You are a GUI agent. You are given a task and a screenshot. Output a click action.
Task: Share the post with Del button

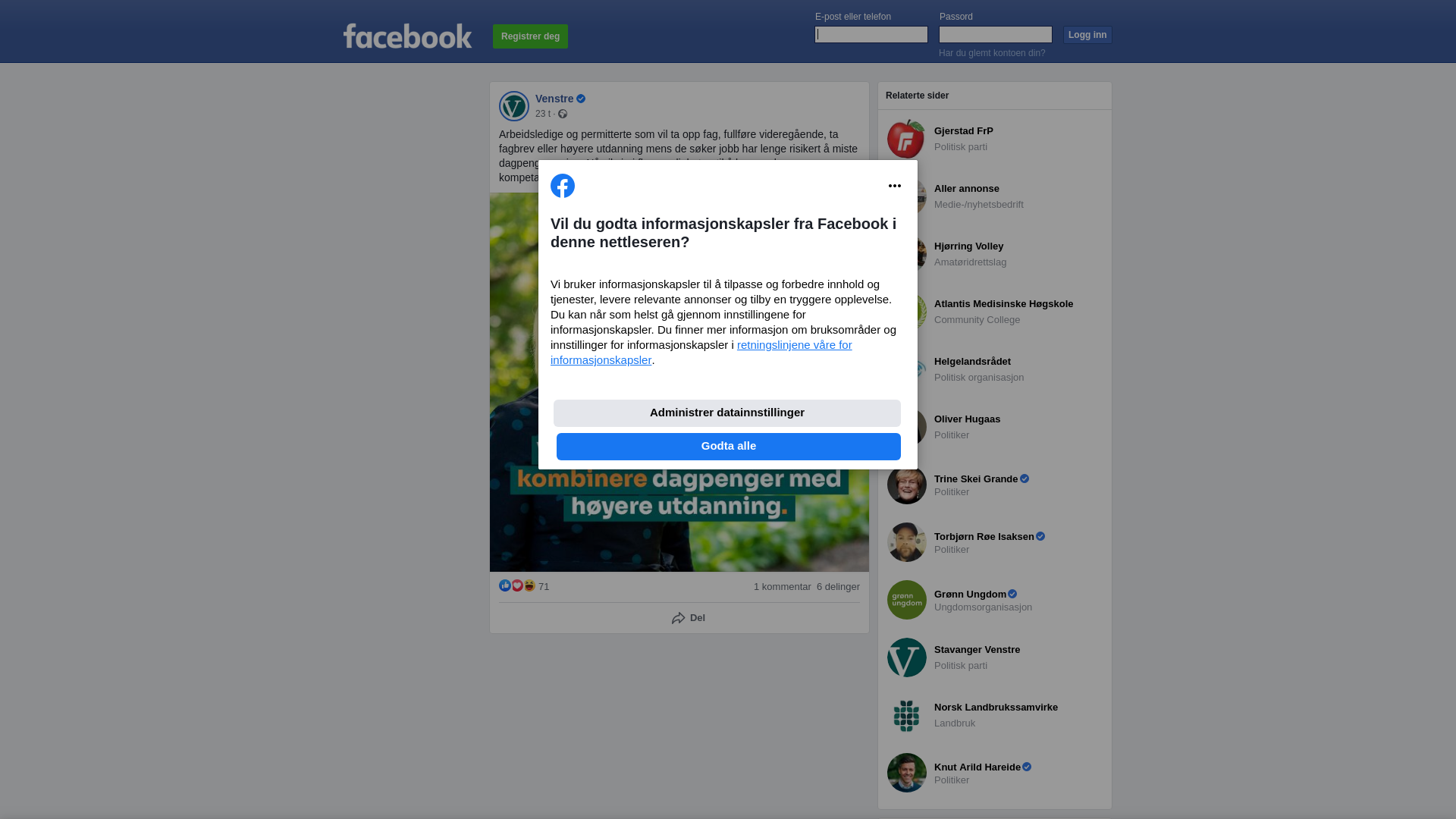coord(689,618)
